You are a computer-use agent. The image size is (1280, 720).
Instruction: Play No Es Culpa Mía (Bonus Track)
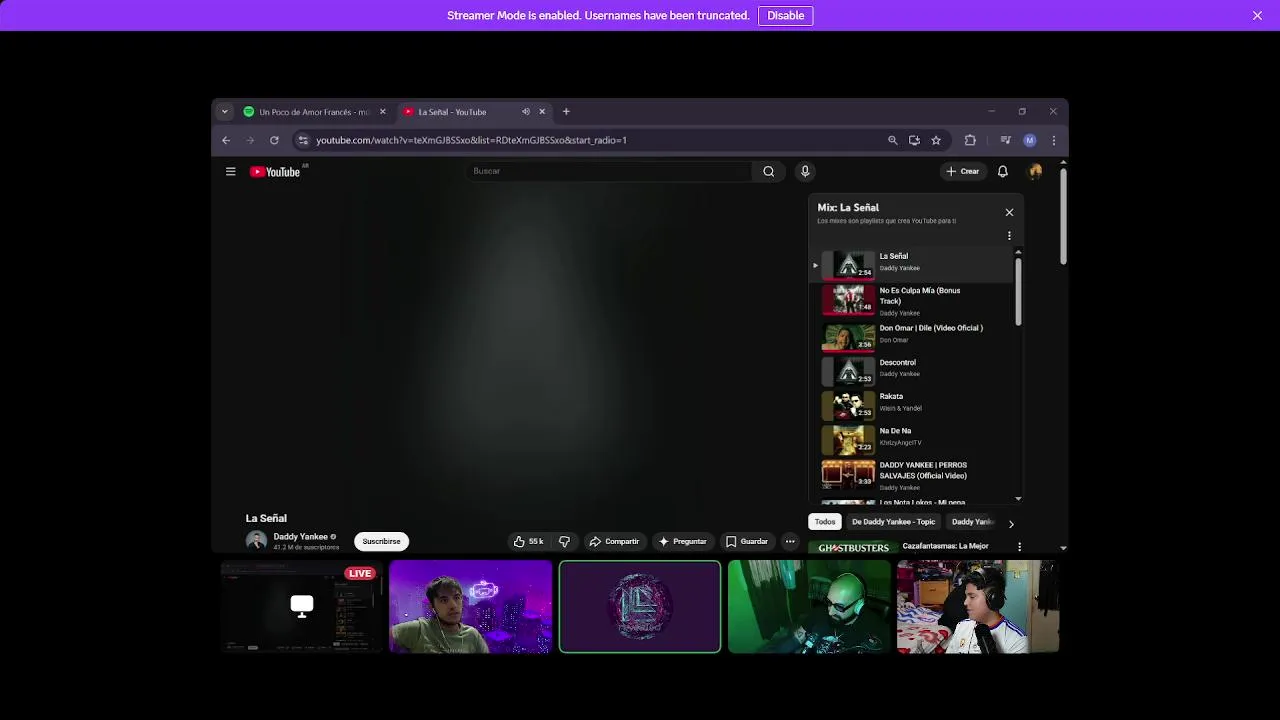912,300
